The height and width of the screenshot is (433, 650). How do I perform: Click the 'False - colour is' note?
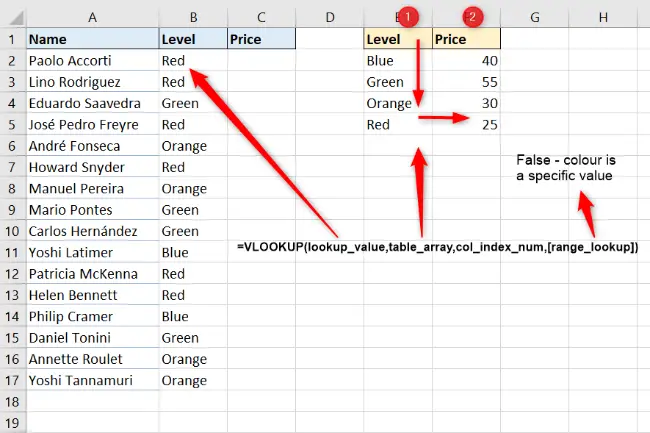tap(566, 160)
